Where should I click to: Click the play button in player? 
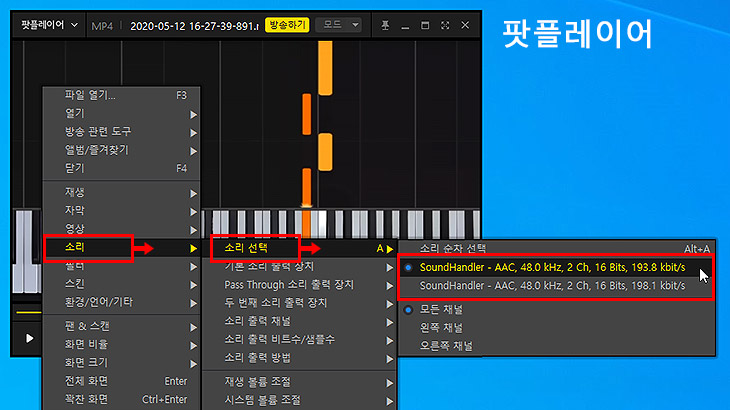click(29, 338)
